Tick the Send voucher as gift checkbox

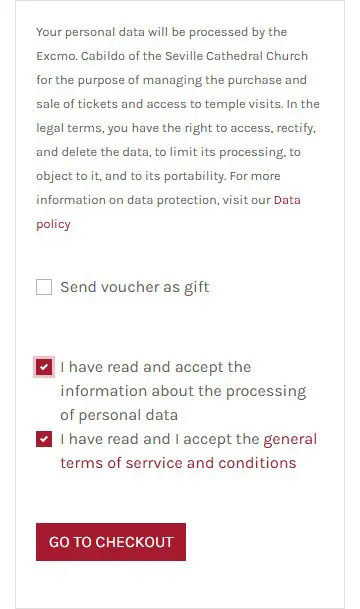point(44,287)
